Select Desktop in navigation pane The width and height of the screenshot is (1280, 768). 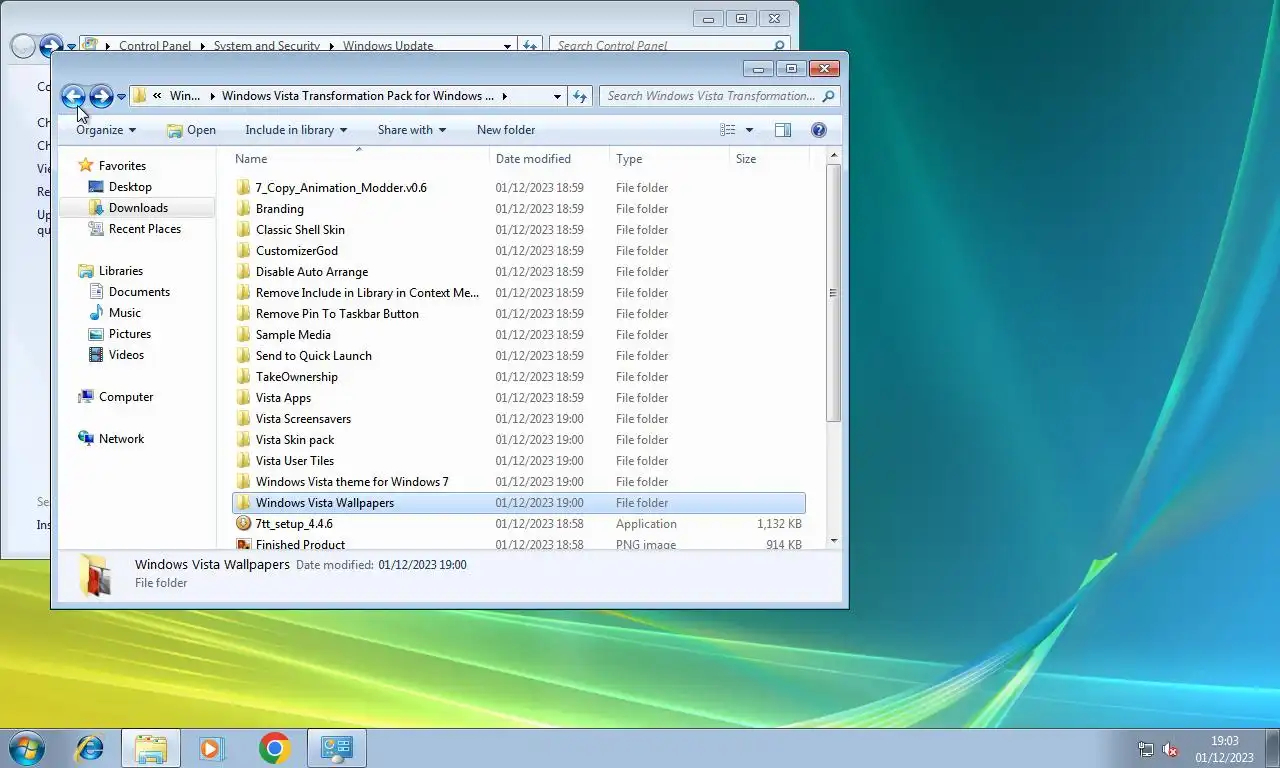(130, 187)
